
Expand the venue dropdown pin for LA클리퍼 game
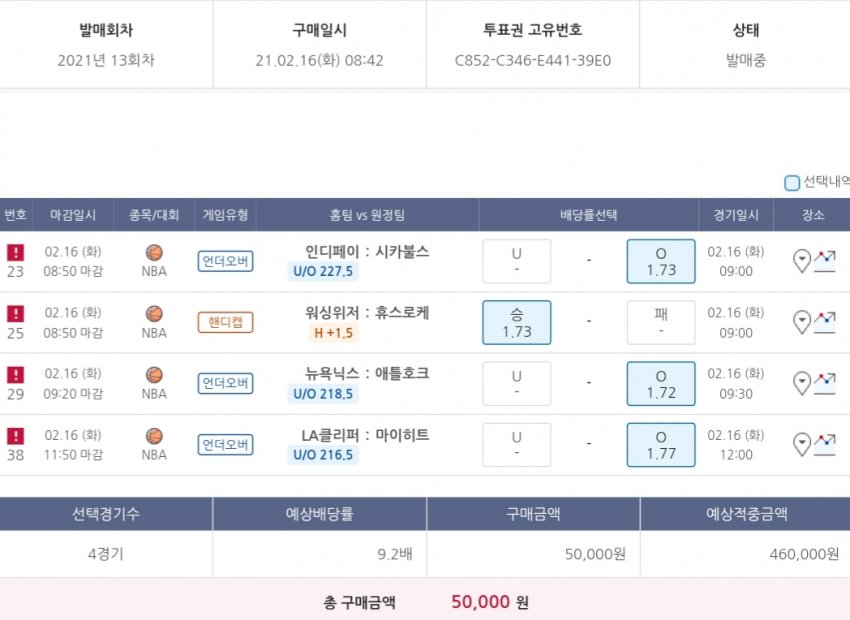point(801,445)
